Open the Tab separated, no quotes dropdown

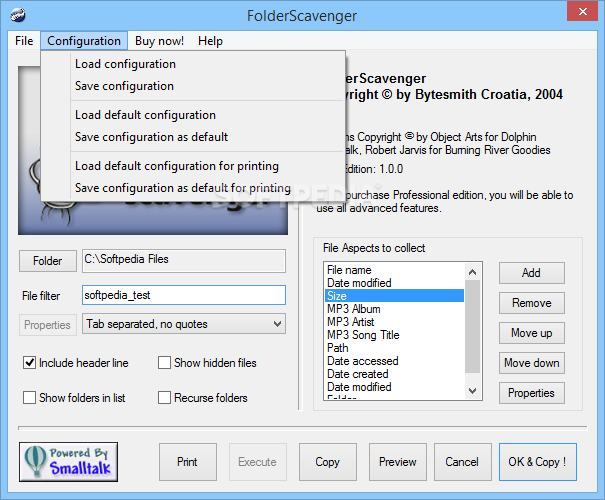(184, 324)
